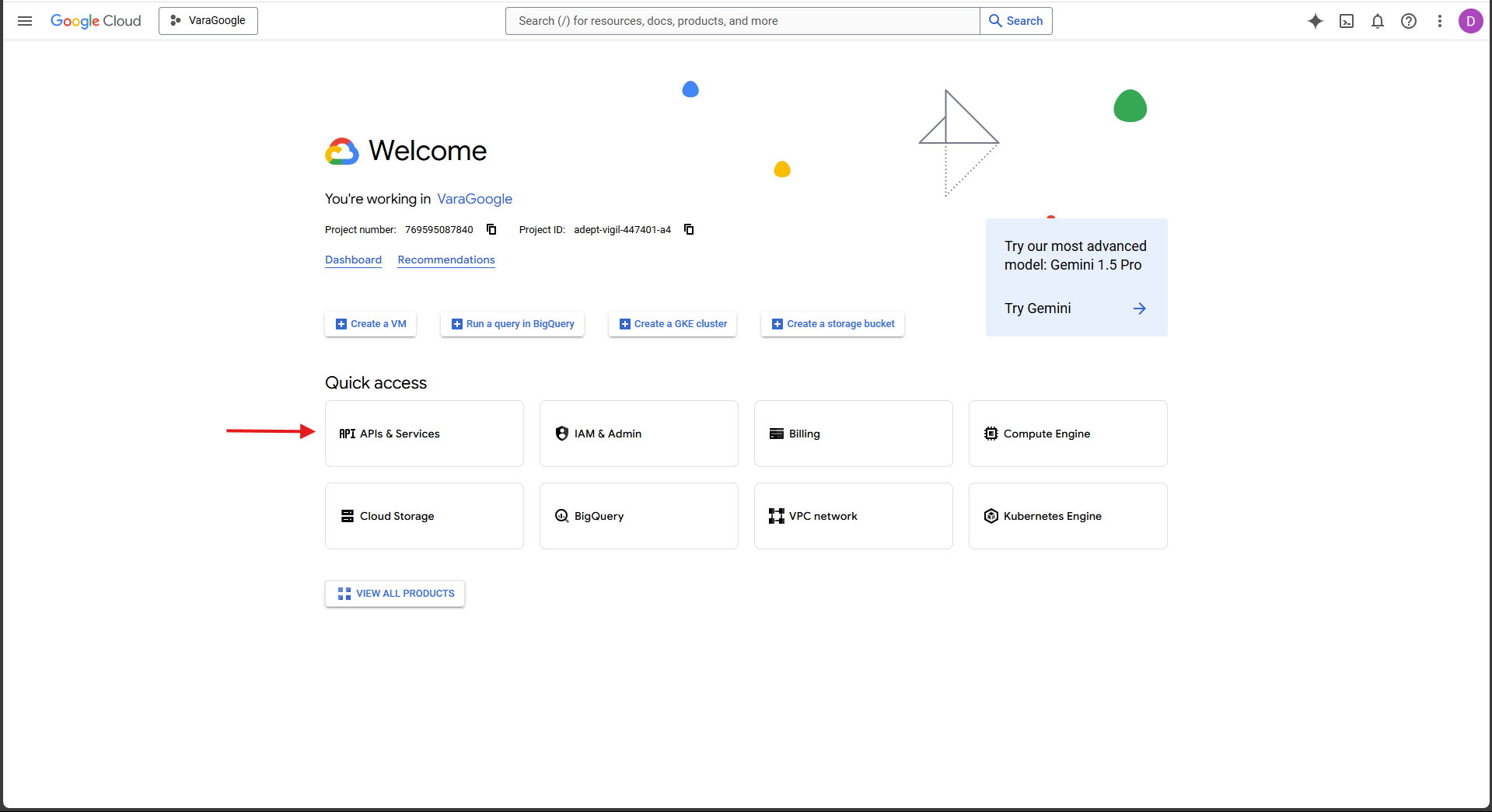Open the VaraGoogle project picker
This screenshot has height=812, width=1492.
pos(208,21)
